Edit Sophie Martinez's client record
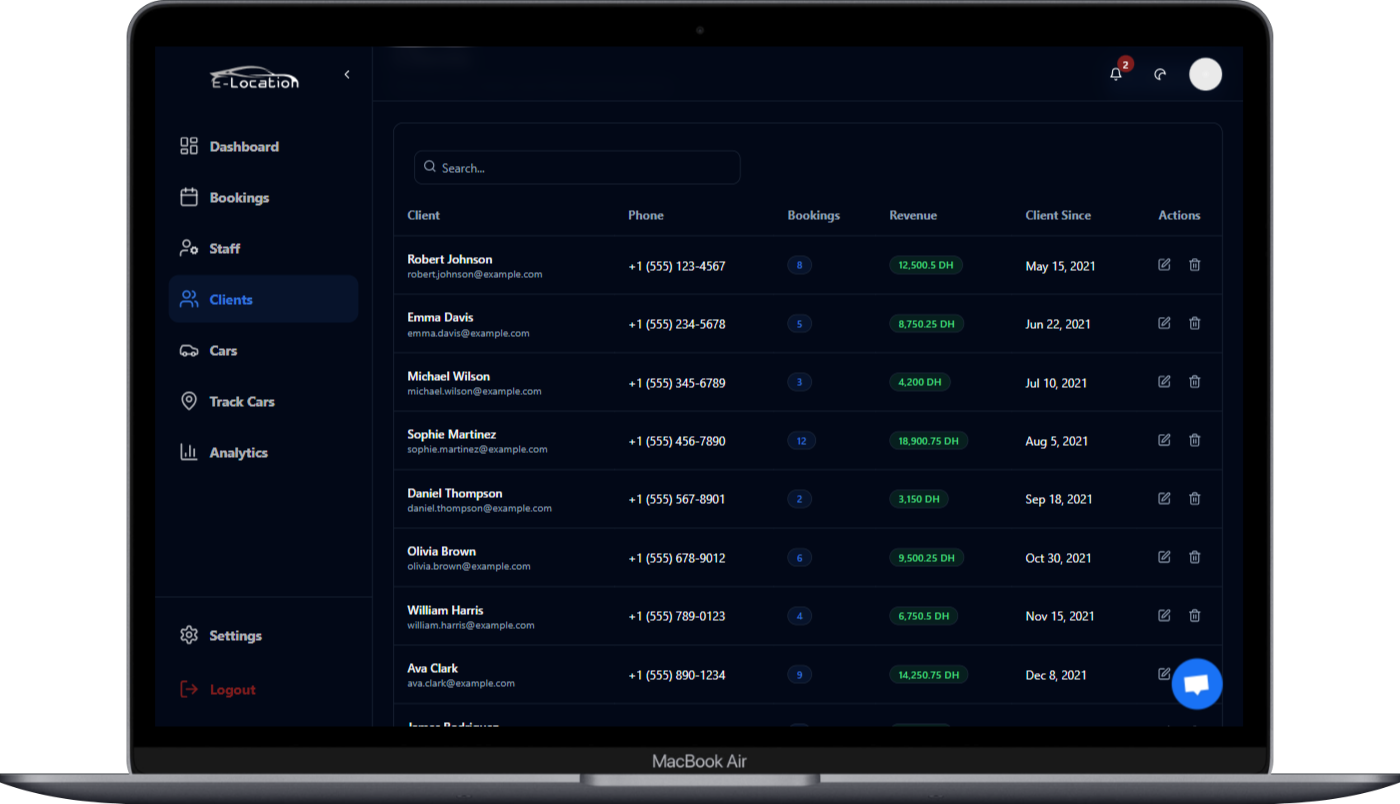Viewport: 1400px width, 804px height. click(1164, 440)
